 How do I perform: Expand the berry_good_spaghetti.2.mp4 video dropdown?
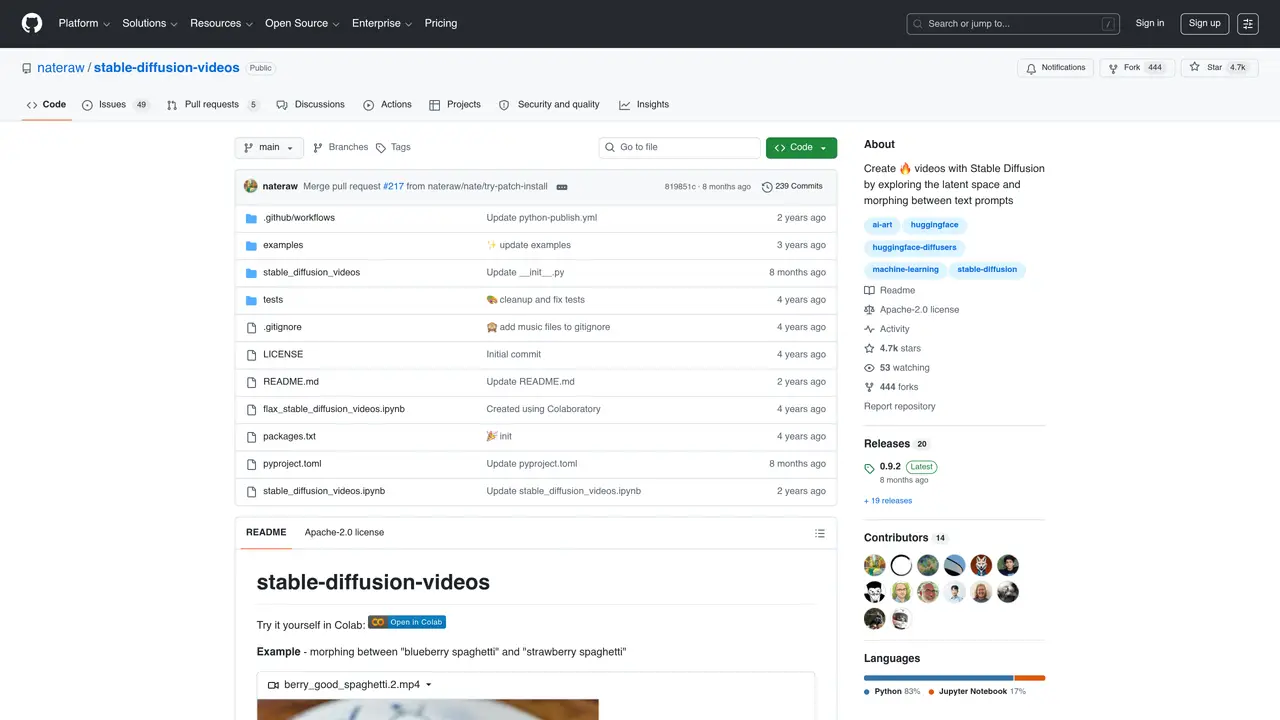coord(350,685)
